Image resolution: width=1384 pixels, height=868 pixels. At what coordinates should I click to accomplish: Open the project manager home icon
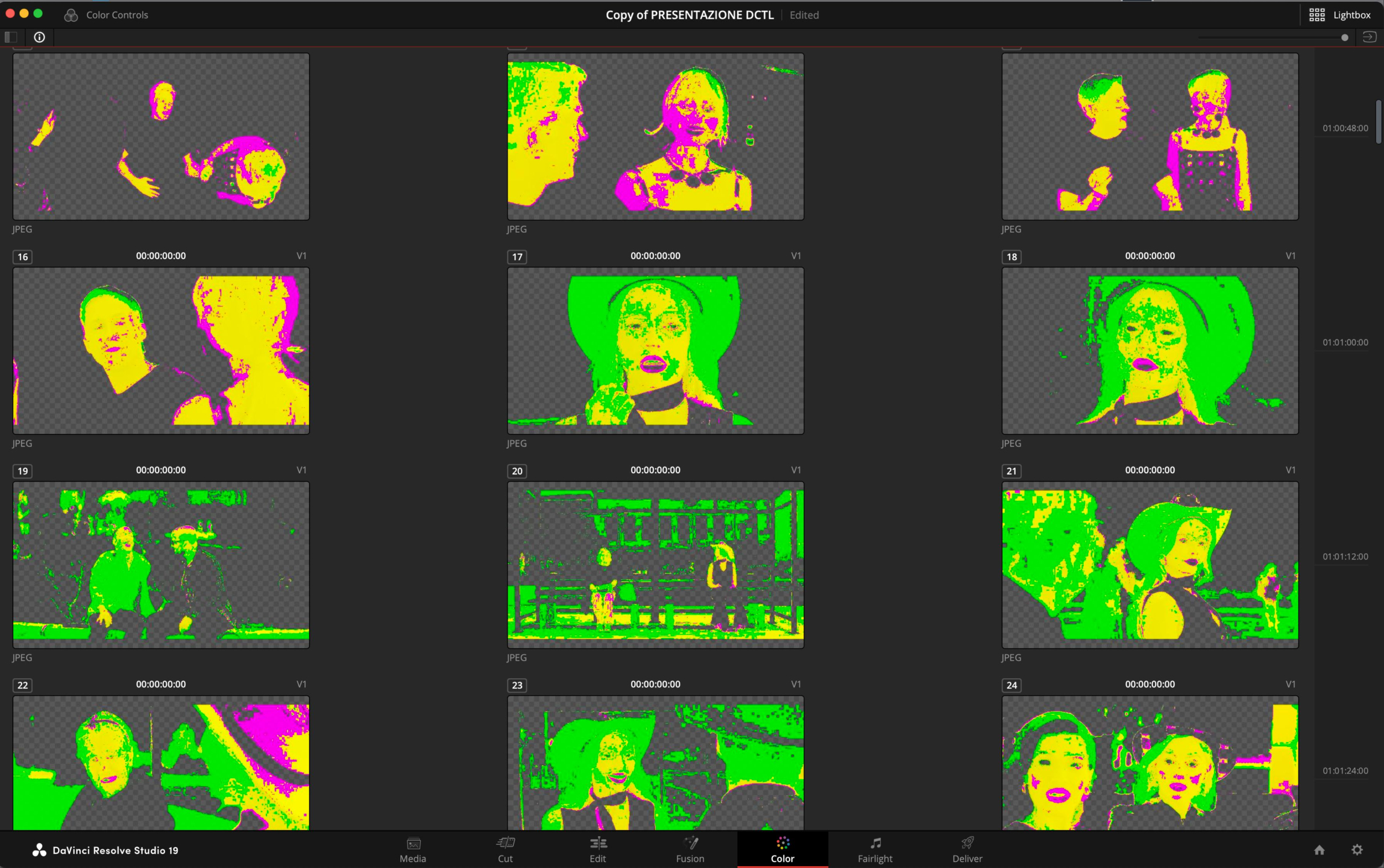(x=1319, y=850)
